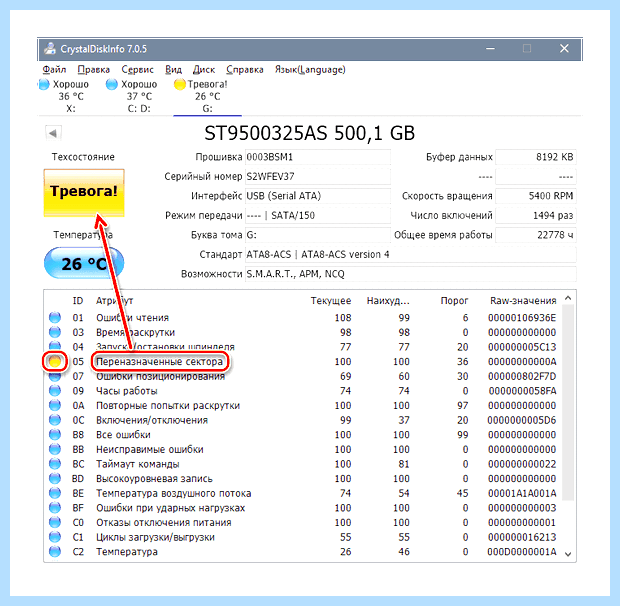Click the Текущее column header

331,301
